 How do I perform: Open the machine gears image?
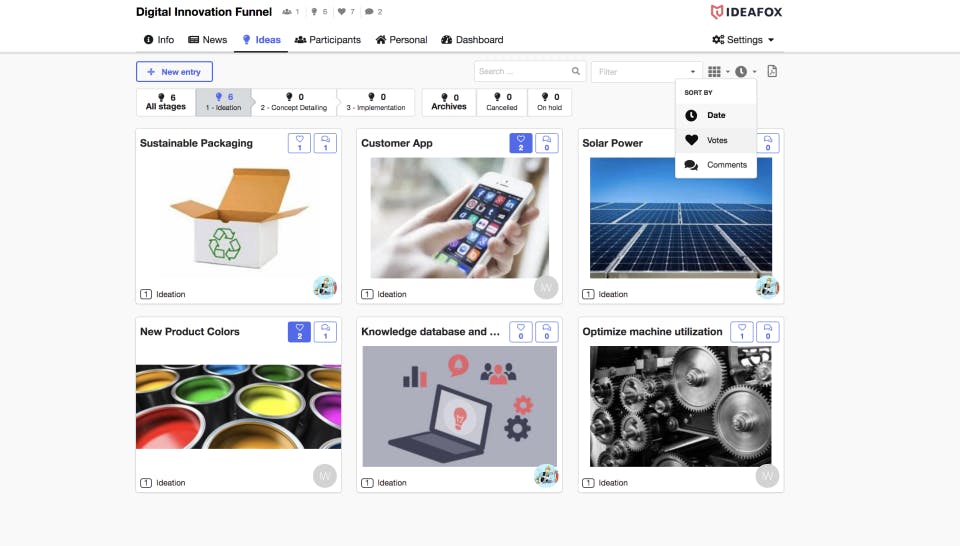point(681,406)
